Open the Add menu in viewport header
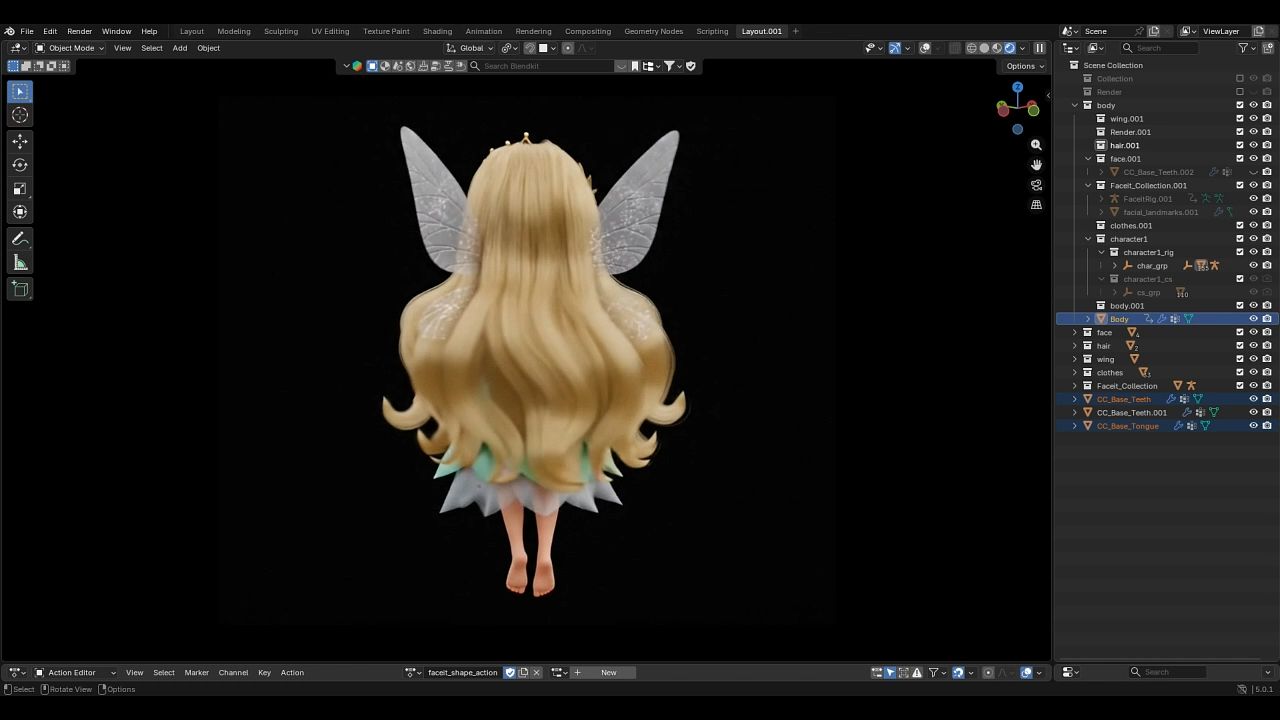This screenshot has height=720, width=1280. tap(180, 48)
